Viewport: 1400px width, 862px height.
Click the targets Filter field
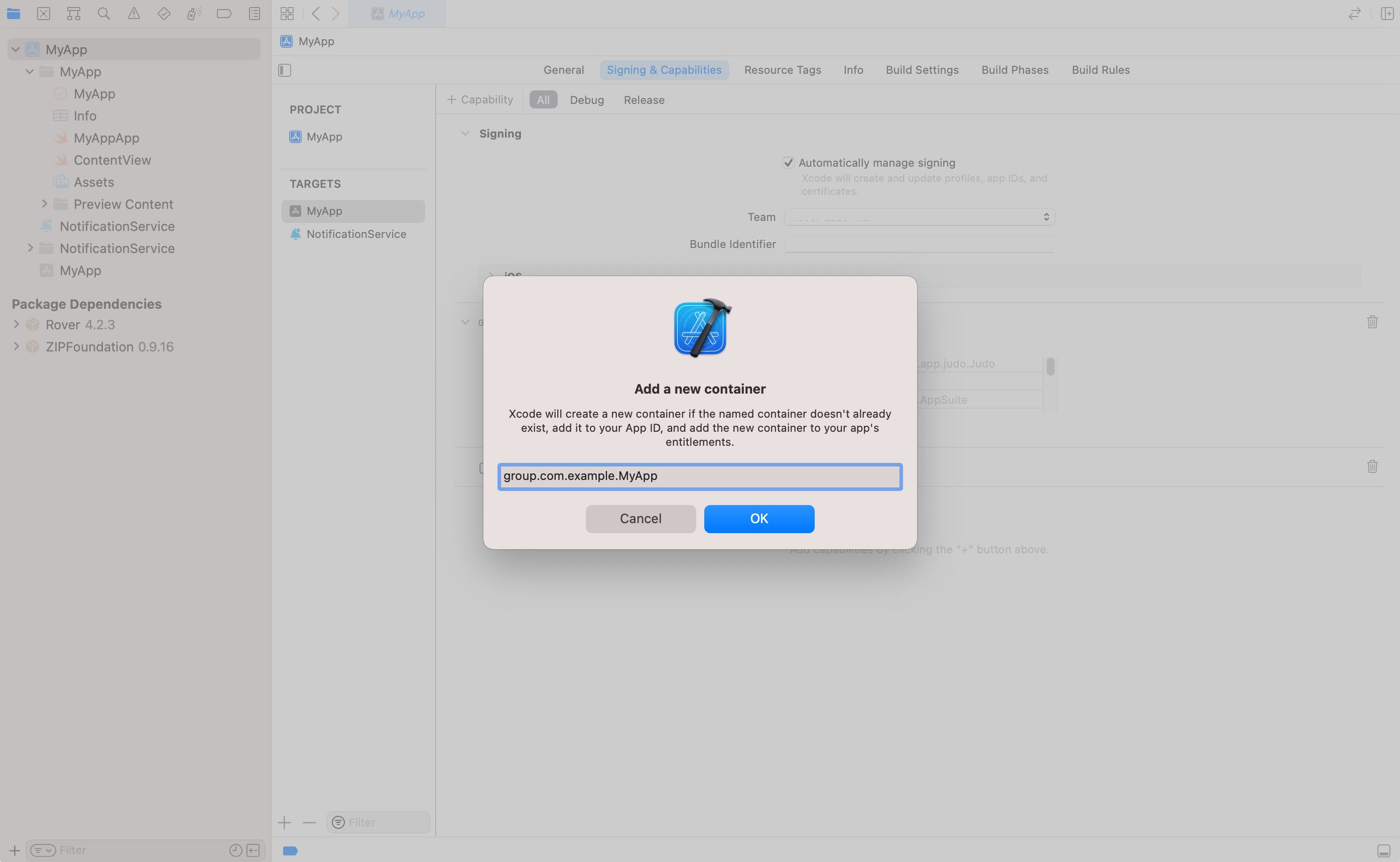[378, 822]
